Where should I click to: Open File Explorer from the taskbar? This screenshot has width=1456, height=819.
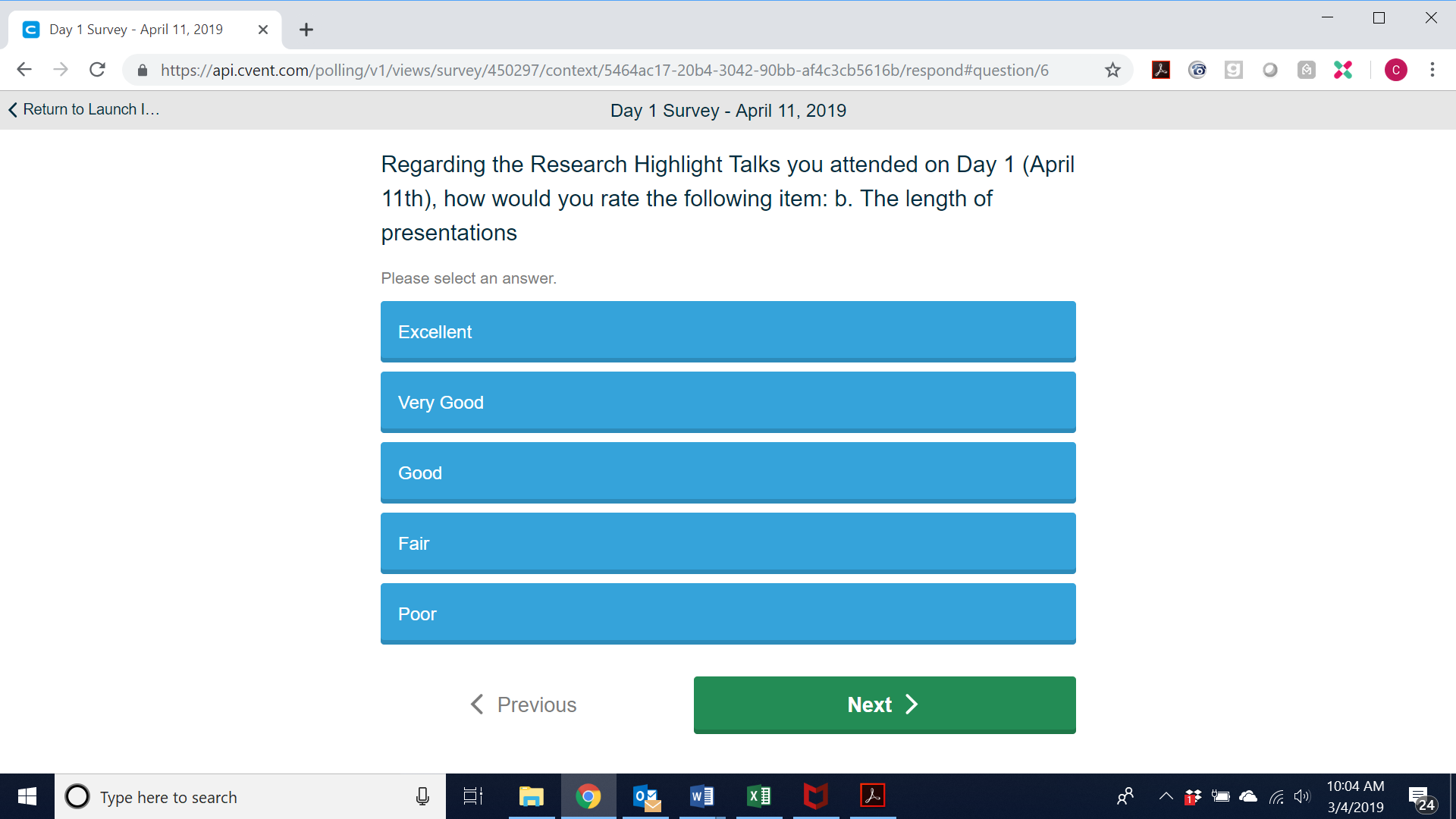point(532,796)
